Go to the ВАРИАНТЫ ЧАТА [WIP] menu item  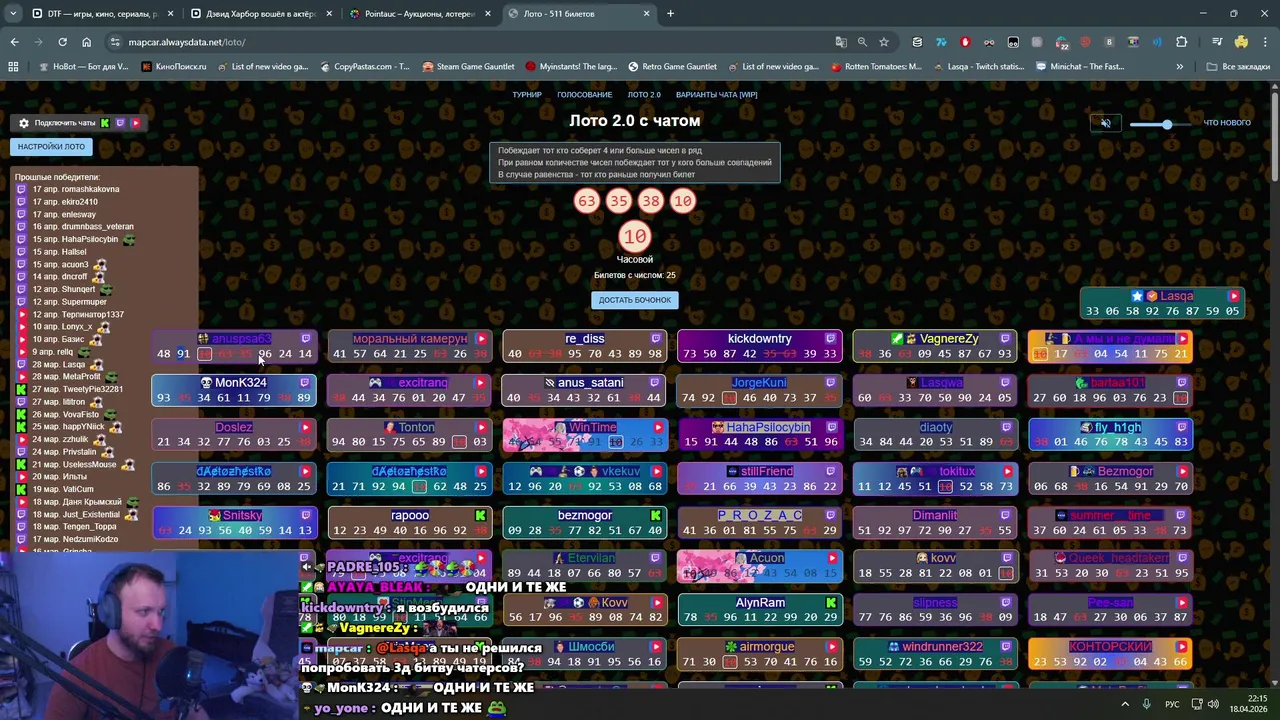(717, 95)
